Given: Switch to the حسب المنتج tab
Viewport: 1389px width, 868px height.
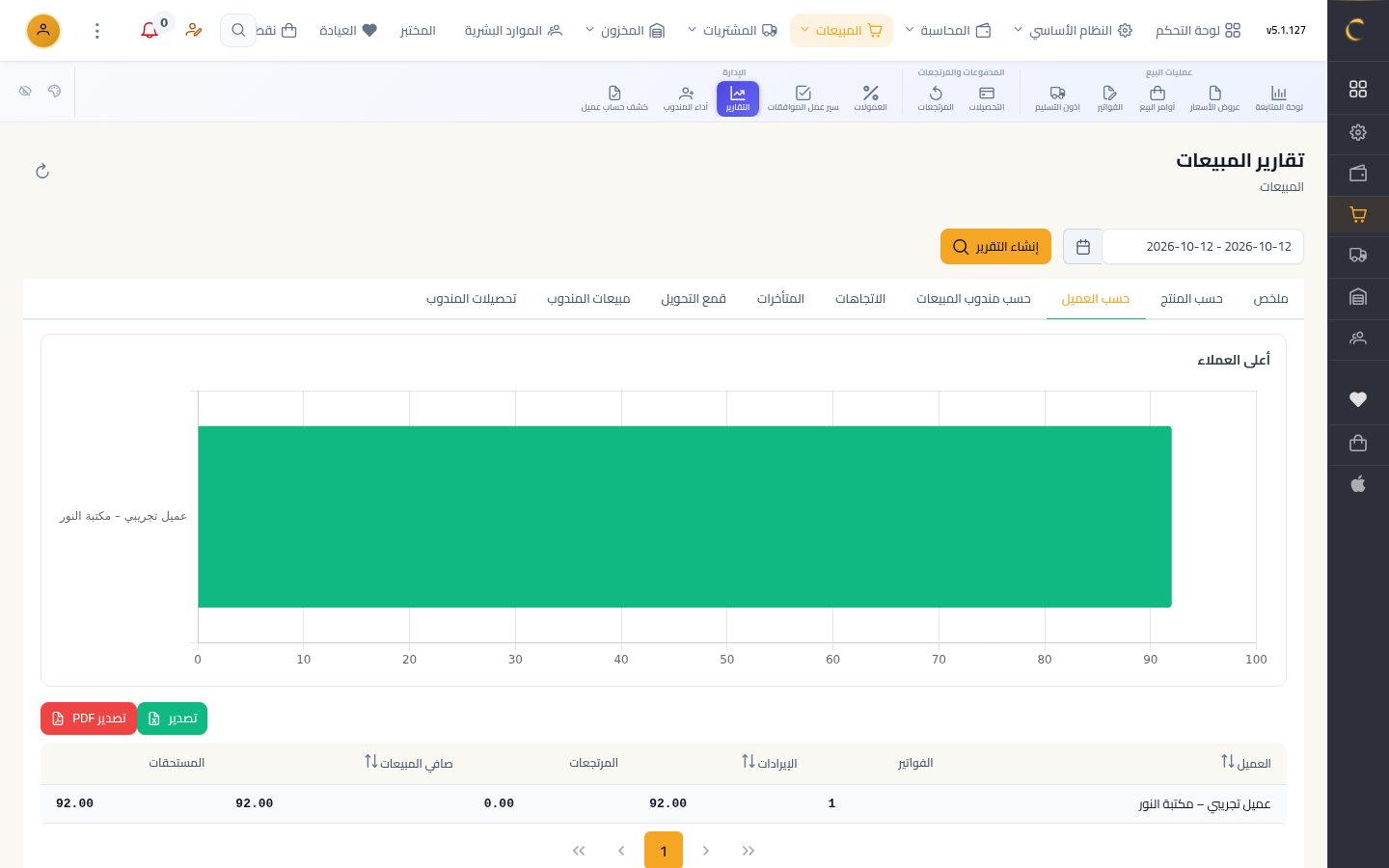Looking at the screenshot, I should [x=1191, y=299].
